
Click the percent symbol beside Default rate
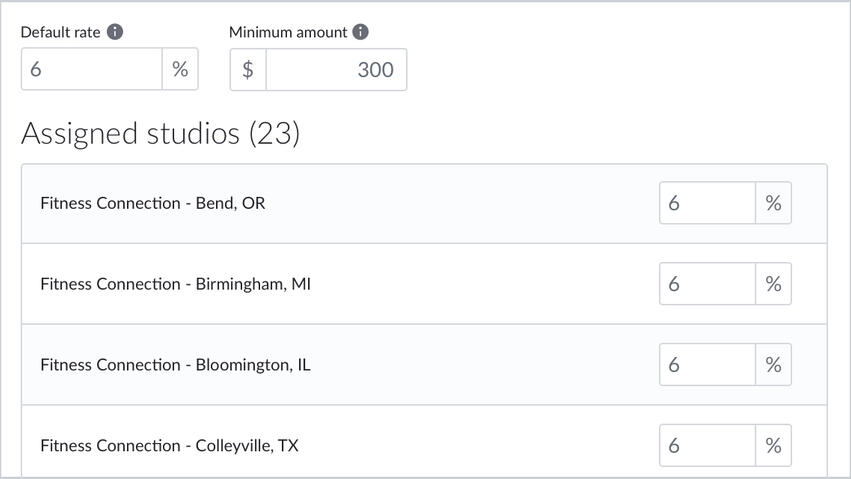click(x=180, y=69)
